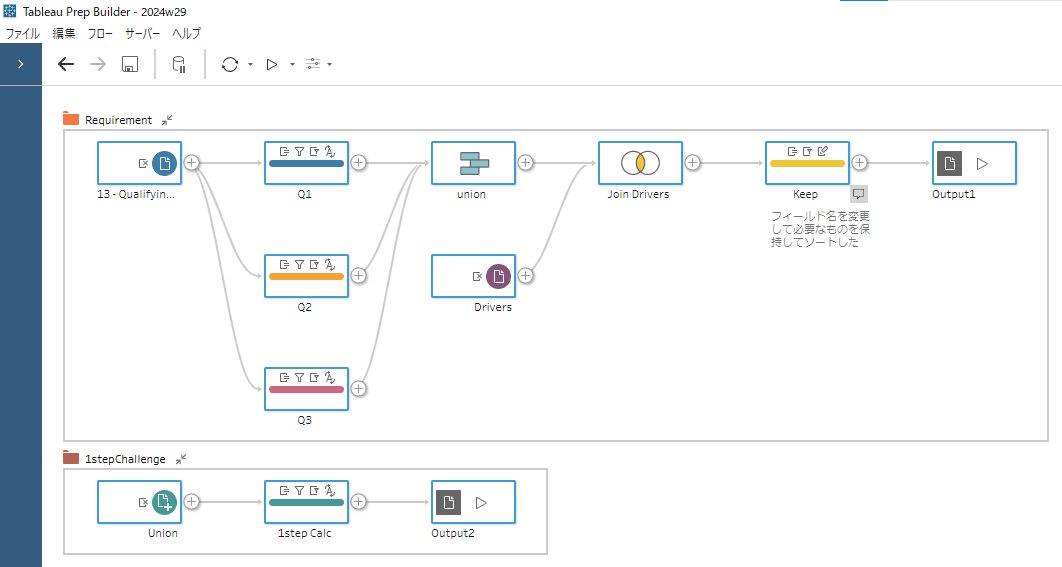Click the plus button after 1step Calc
This screenshot has width=1062, height=567.
coord(358,502)
